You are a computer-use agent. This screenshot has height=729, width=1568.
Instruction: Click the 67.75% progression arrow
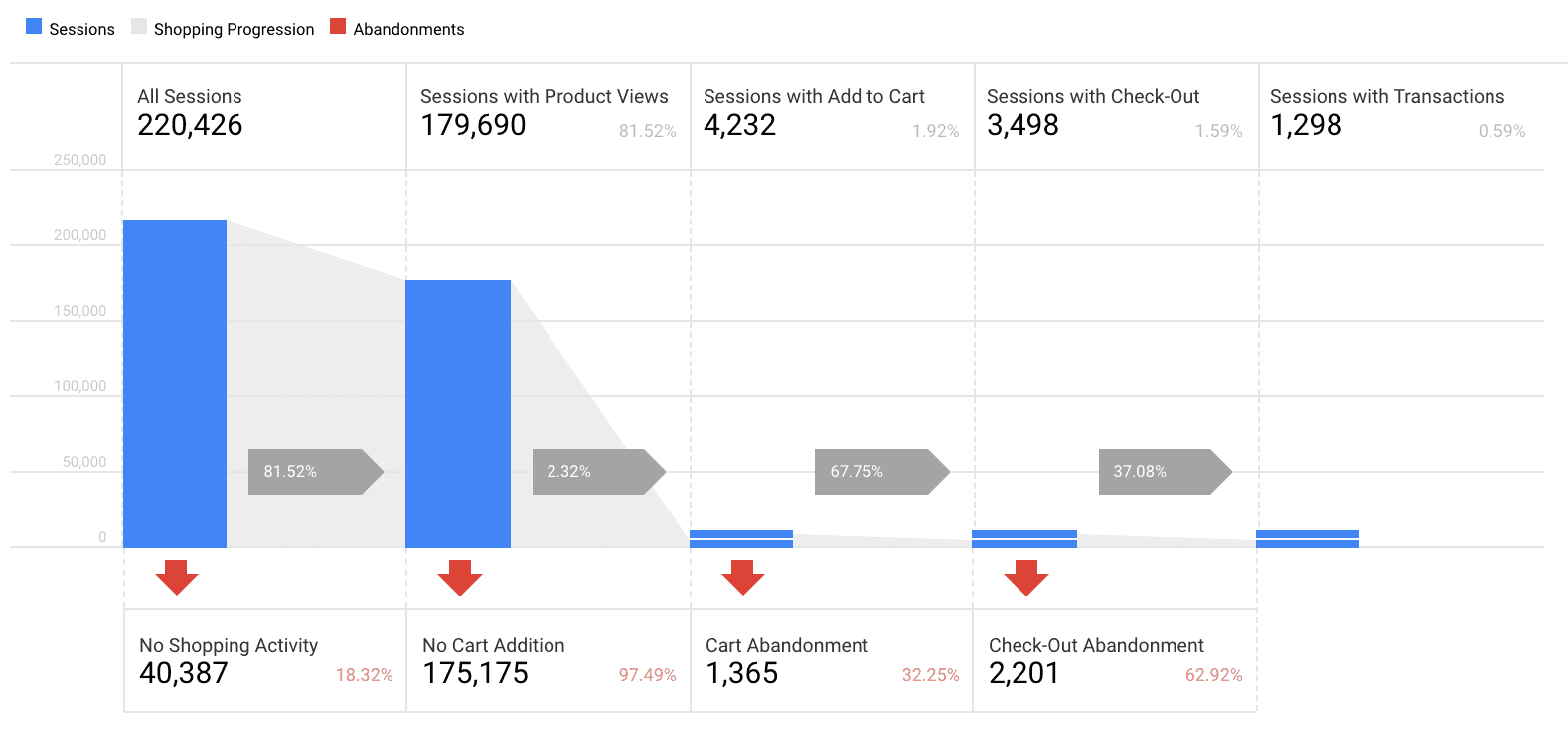[x=882, y=472]
